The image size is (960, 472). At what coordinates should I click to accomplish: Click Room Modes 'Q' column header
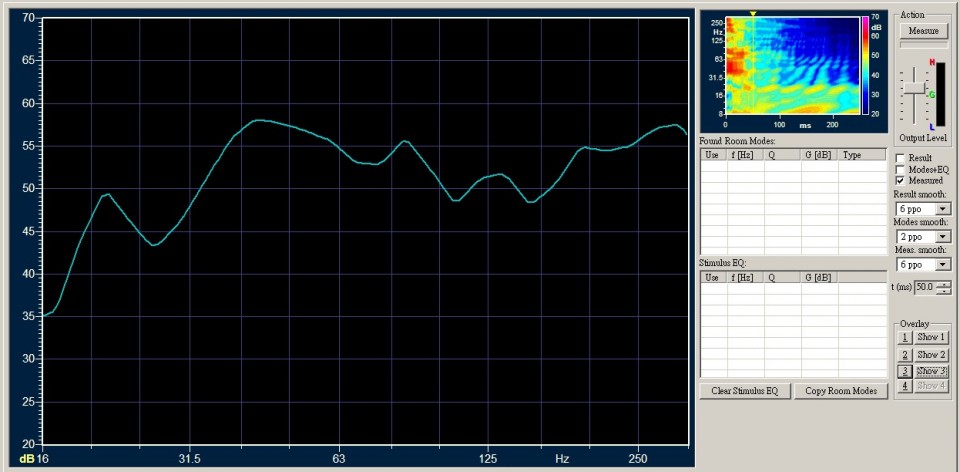pos(783,155)
